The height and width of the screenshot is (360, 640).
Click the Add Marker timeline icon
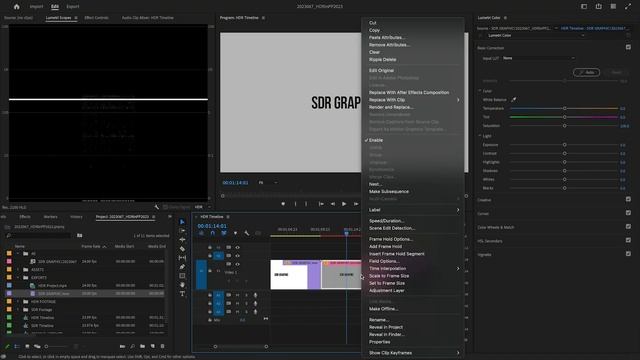(x=235, y=233)
